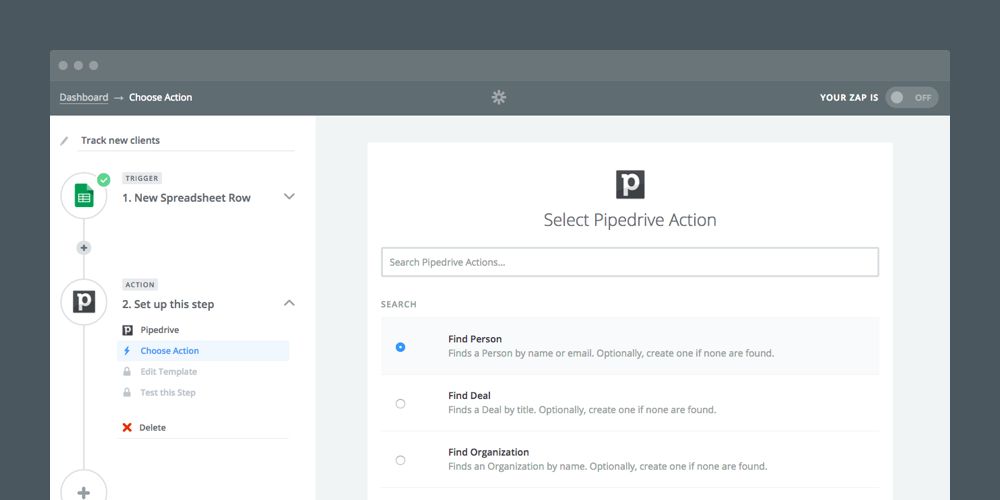Click the pencil icon to rename zap
The height and width of the screenshot is (500, 1000).
coord(65,141)
